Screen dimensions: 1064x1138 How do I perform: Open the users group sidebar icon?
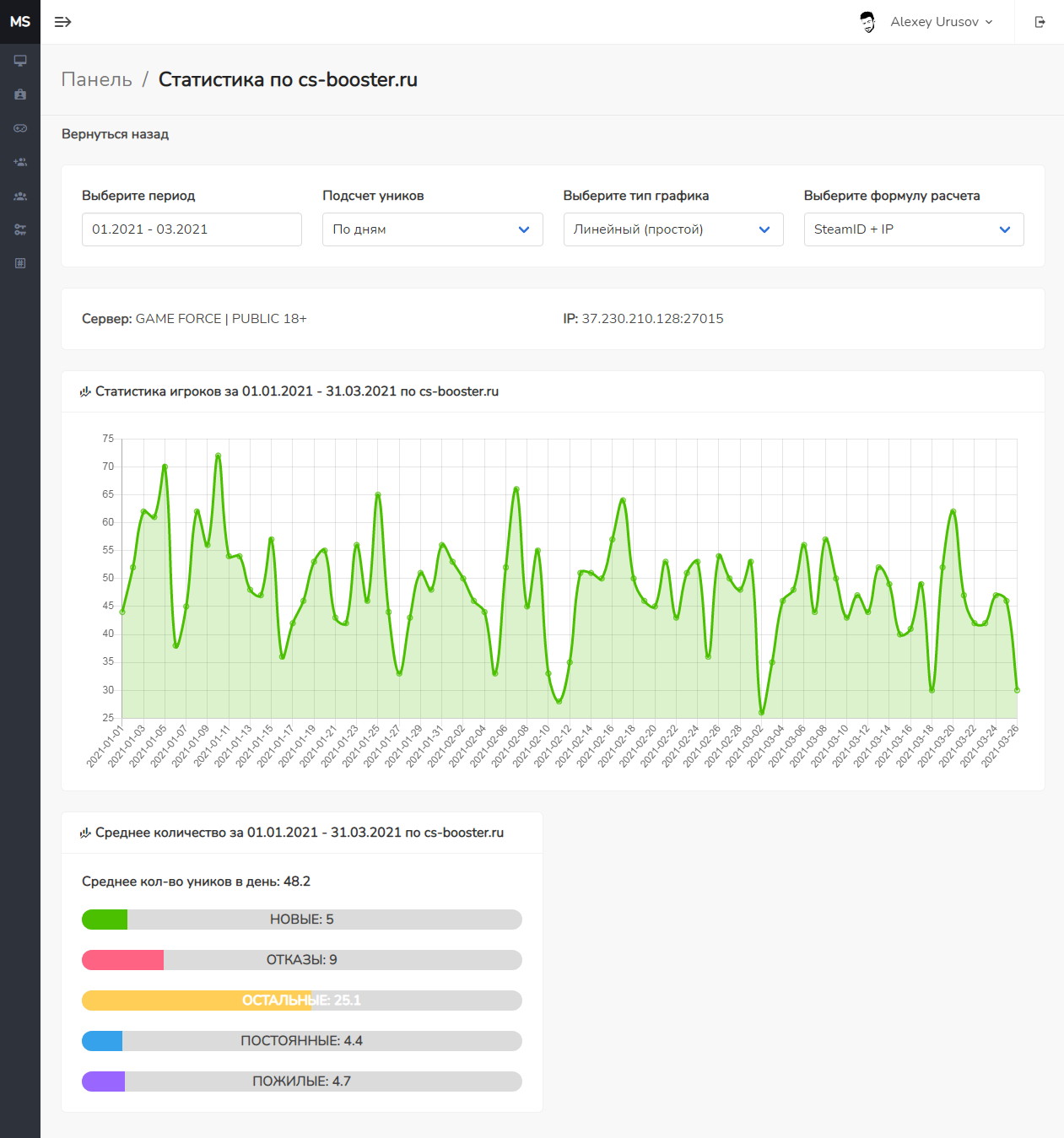(x=20, y=196)
